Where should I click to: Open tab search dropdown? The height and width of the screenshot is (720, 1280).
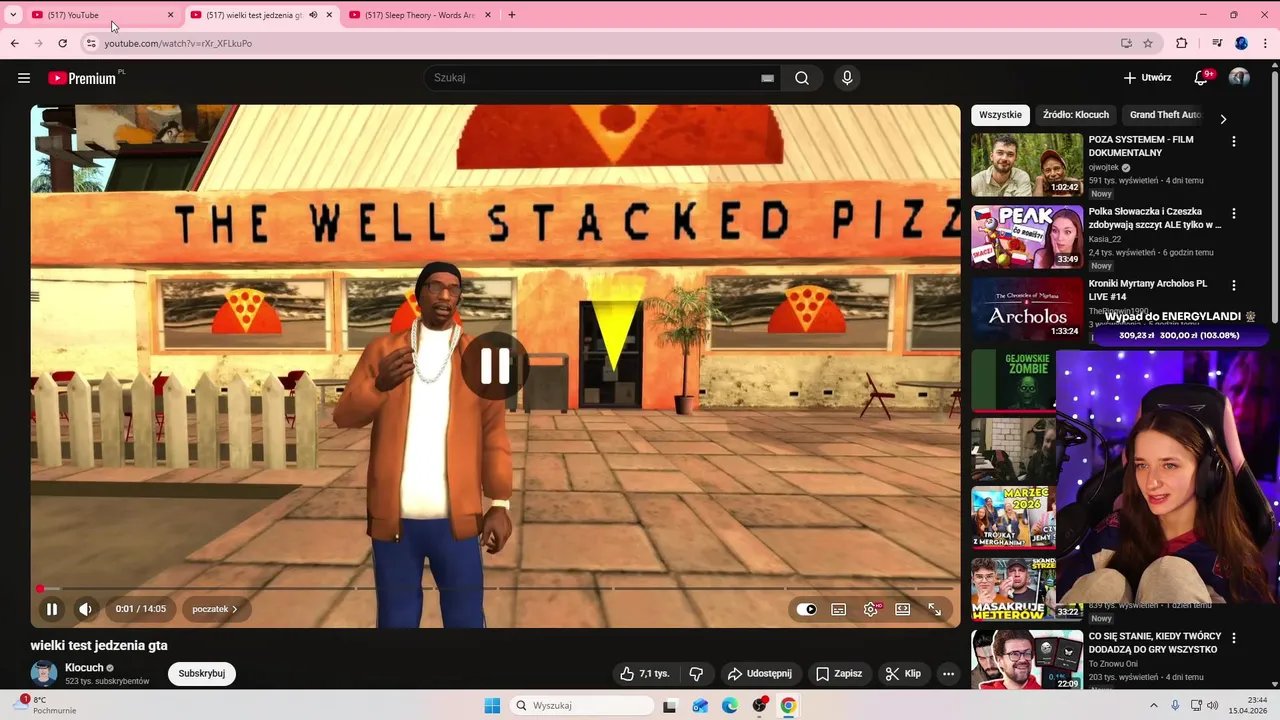13,15
